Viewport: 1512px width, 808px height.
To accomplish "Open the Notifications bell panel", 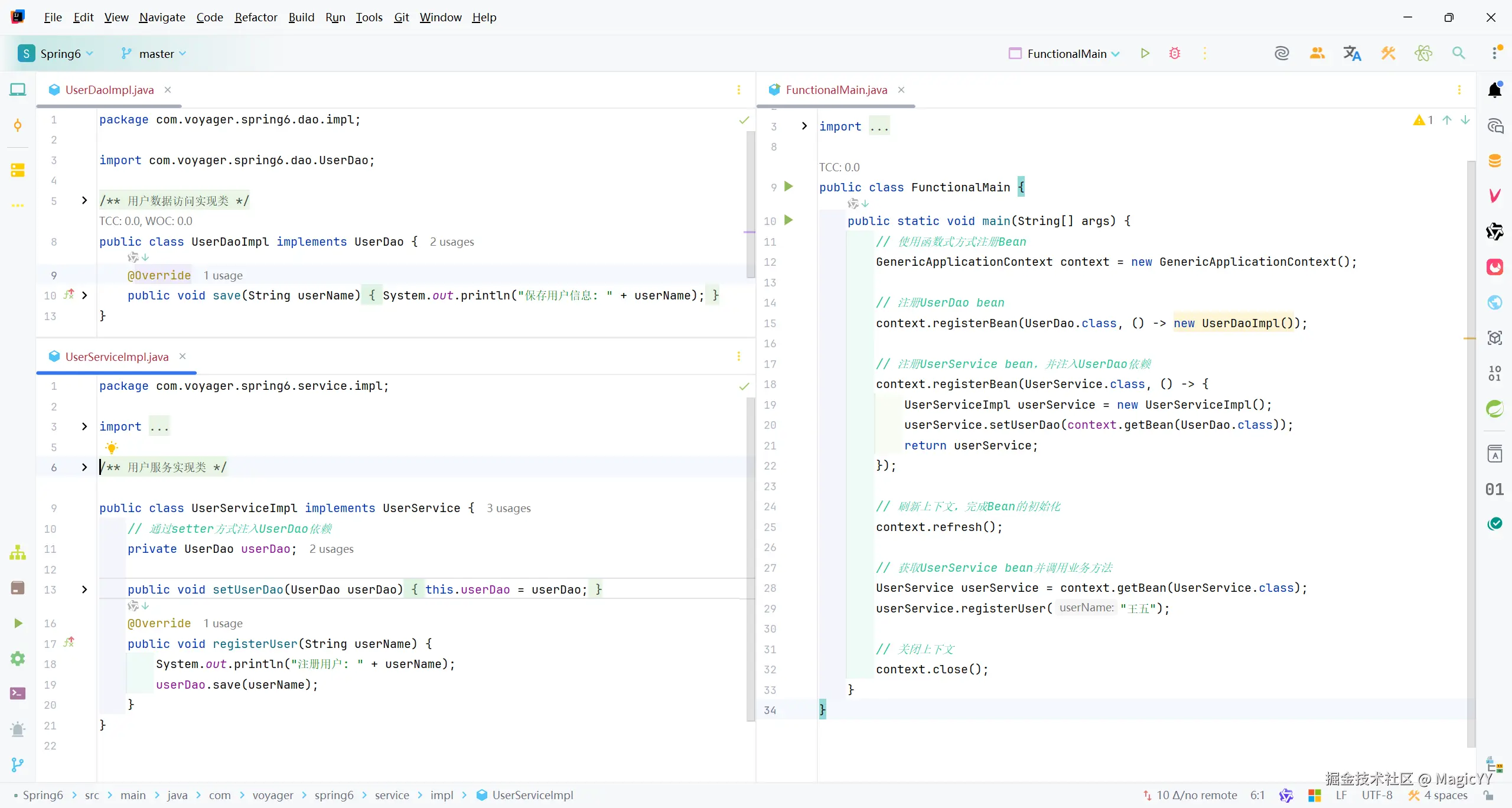I will coord(1495,90).
